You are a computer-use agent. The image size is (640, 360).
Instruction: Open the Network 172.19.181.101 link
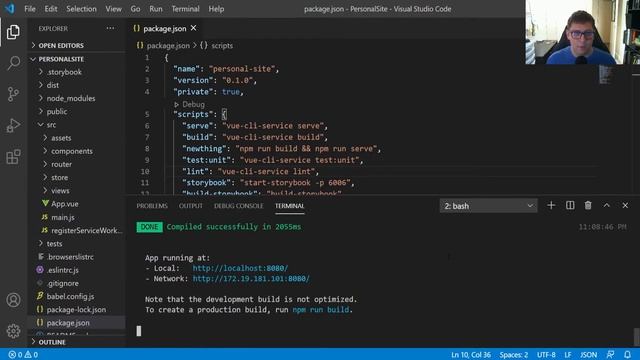[x=251, y=278]
